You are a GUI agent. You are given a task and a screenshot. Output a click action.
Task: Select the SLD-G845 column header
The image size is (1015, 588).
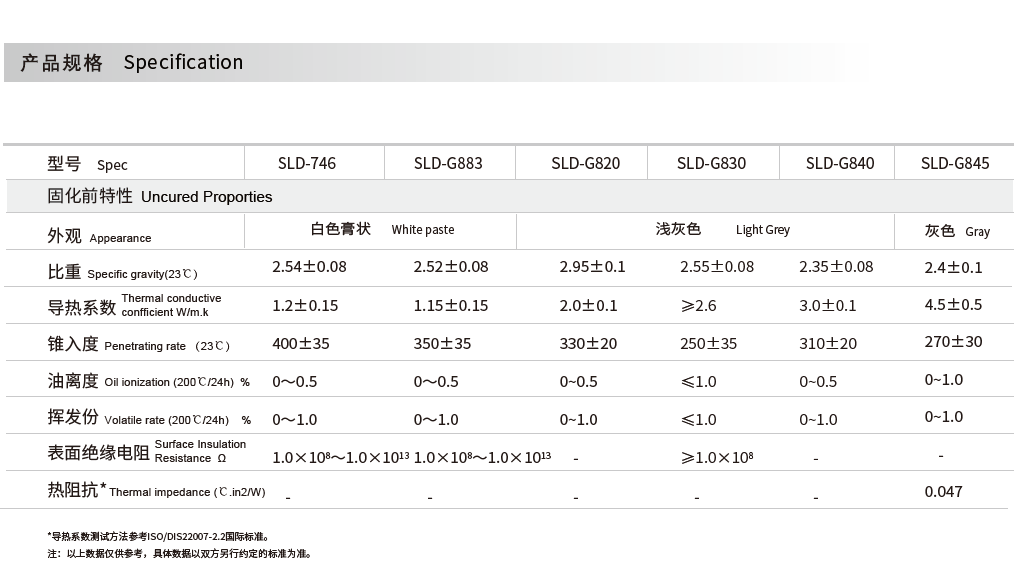coord(955,163)
